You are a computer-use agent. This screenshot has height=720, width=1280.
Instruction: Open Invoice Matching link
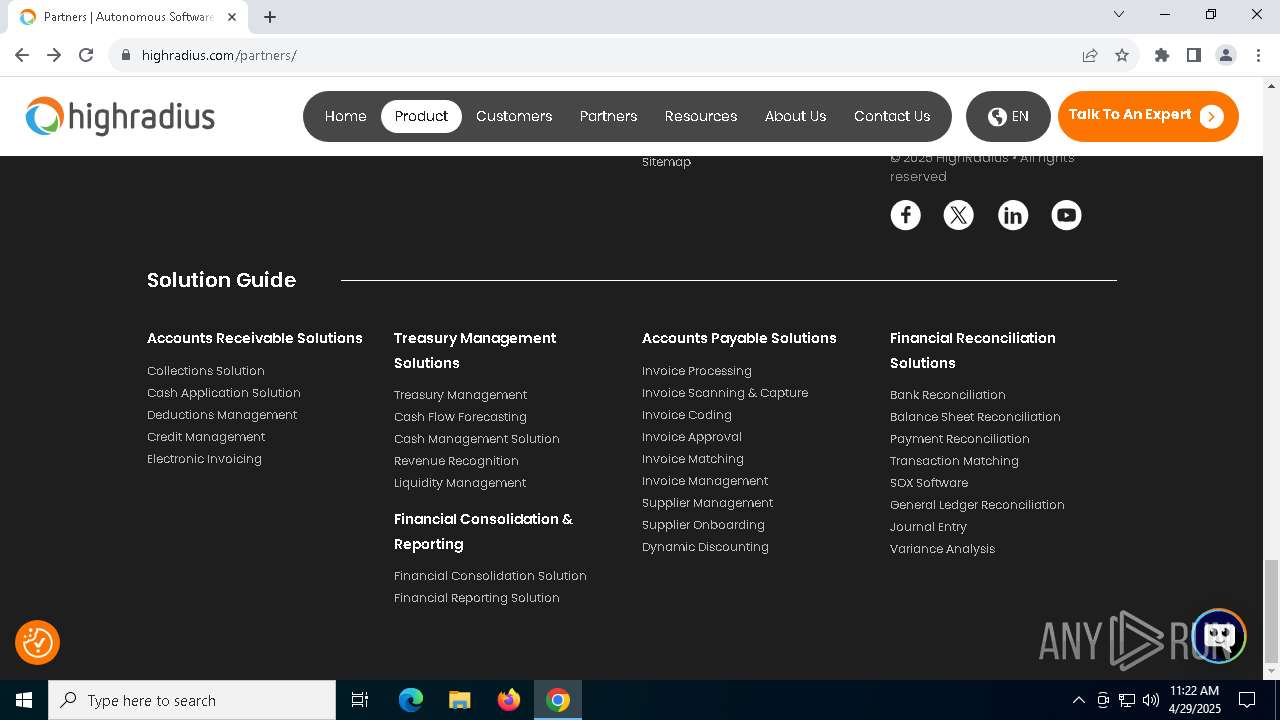(693, 459)
